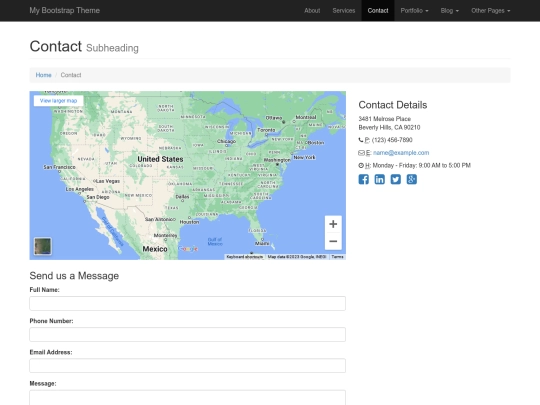Click the My Bootstrap Theme brand link
Viewport: 540px width, 405px height.
pos(64,10)
